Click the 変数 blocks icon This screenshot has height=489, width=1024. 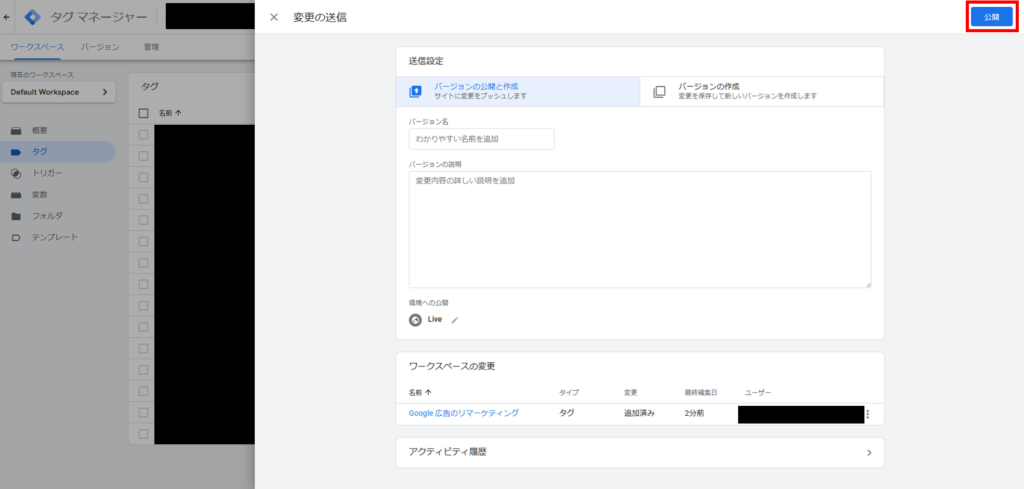[16, 195]
